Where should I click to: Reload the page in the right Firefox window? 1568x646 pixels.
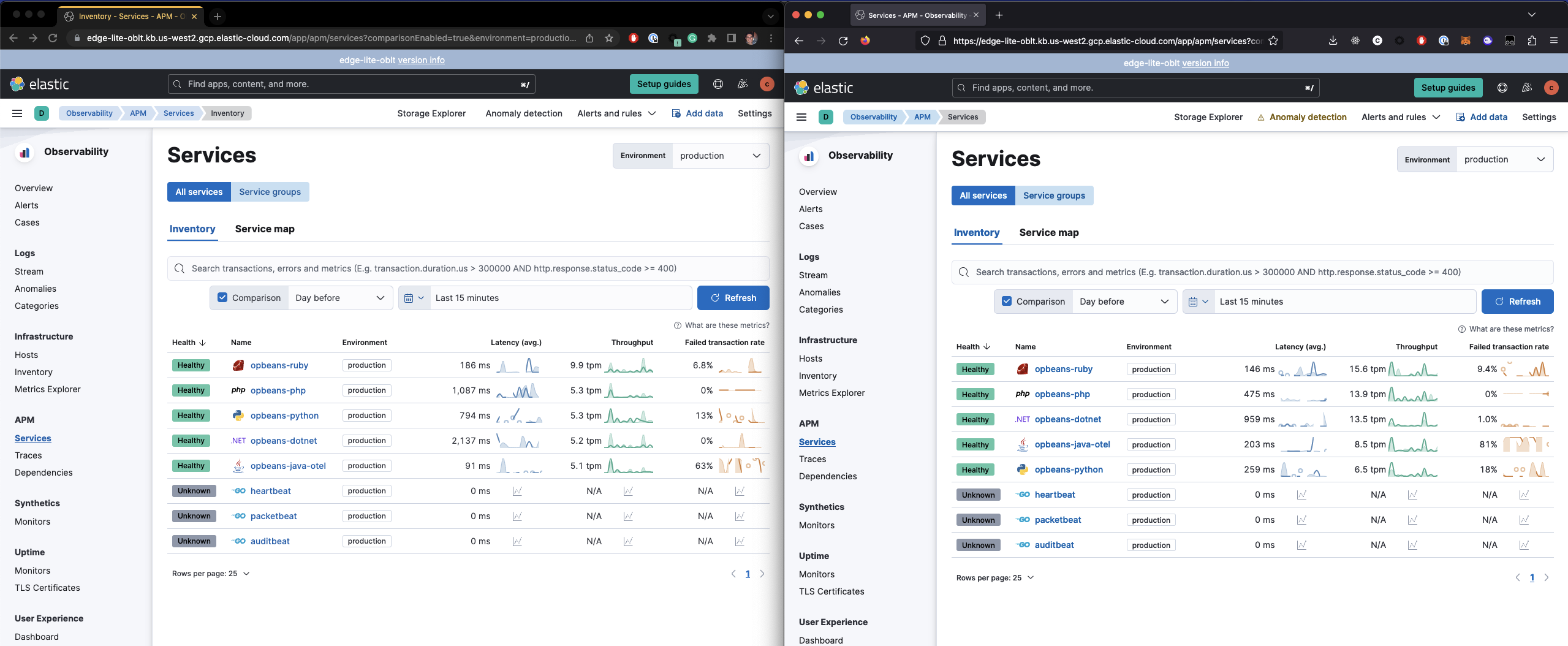843,41
